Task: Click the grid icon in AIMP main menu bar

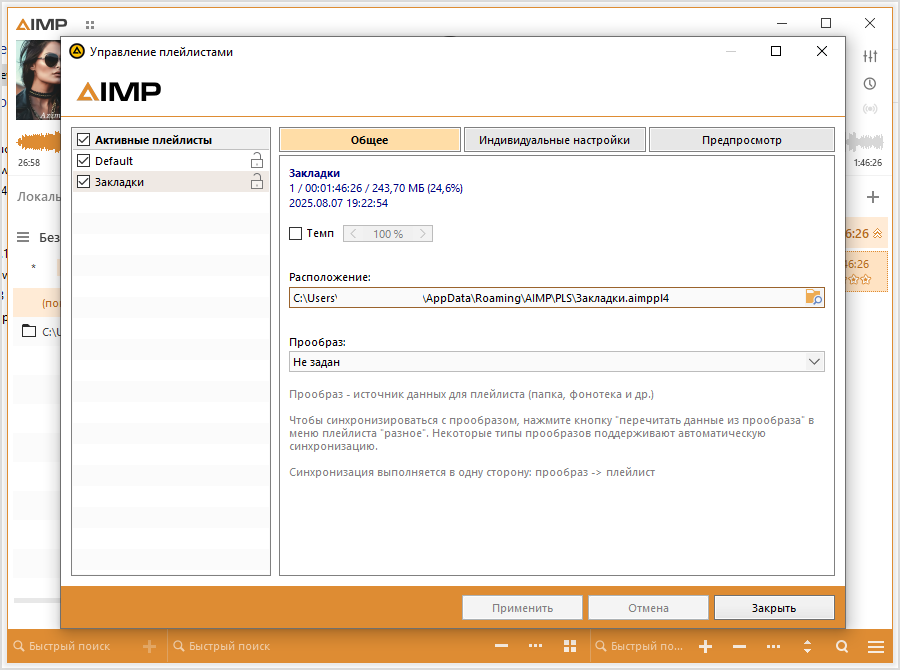Action: pos(90,25)
